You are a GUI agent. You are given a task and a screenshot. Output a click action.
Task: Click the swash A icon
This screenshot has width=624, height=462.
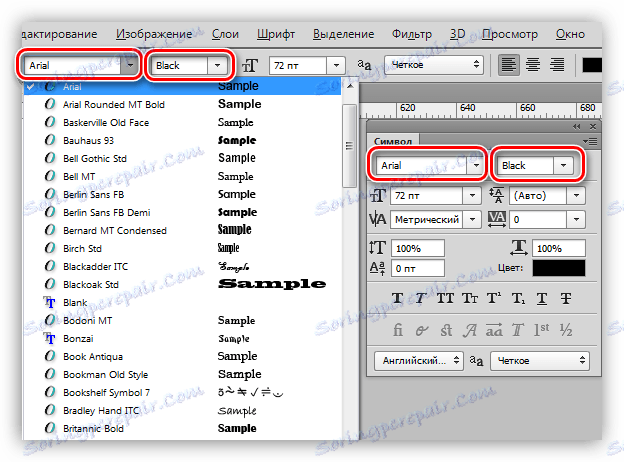(x=470, y=330)
